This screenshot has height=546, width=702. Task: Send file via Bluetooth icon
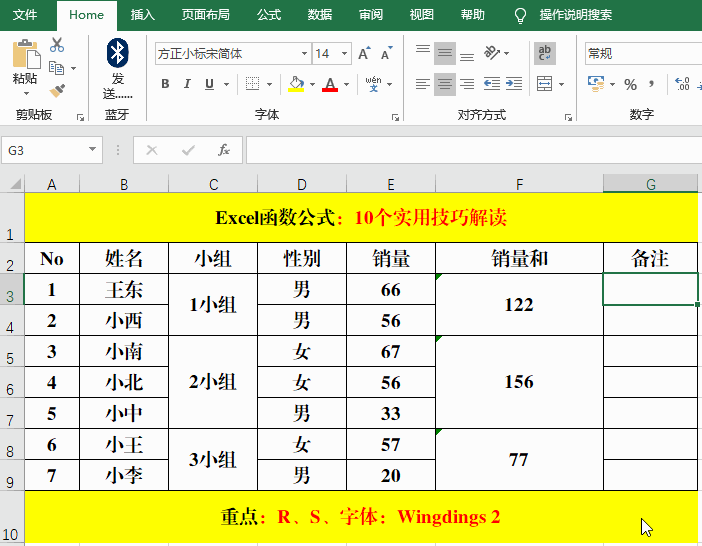[118, 53]
